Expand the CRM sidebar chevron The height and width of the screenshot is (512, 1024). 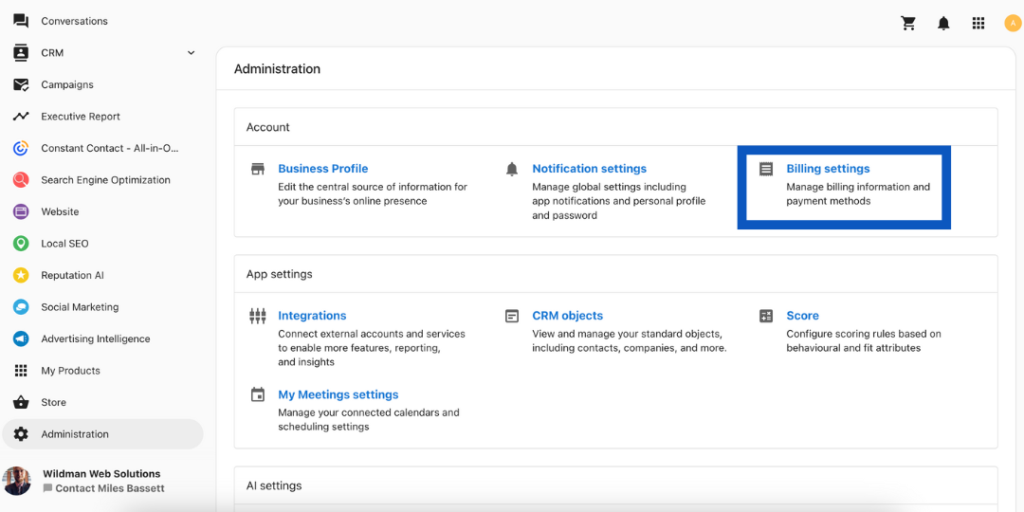(191, 53)
